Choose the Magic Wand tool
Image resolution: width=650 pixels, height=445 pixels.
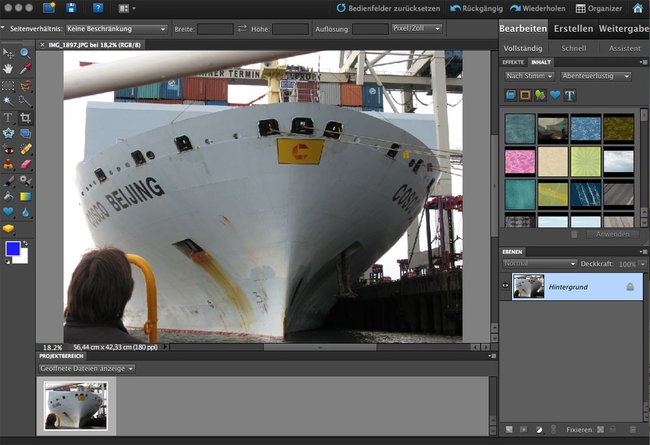(x=8, y=101)
